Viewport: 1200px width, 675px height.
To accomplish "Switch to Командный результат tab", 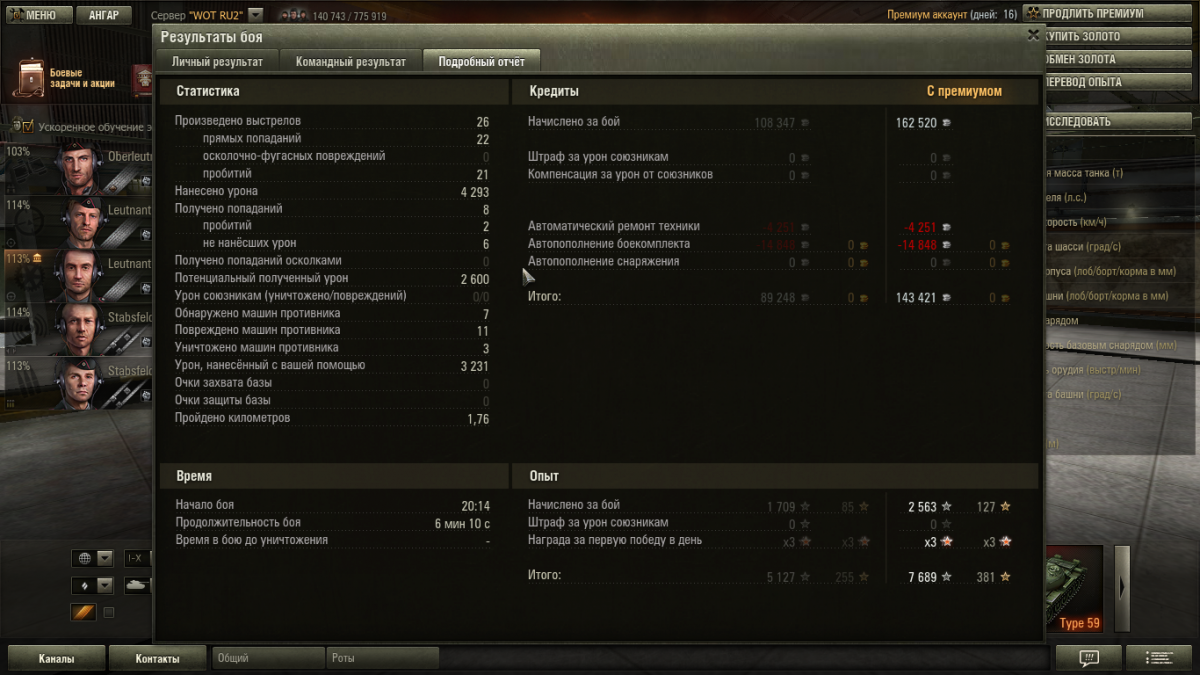I will pyautogui.click(x=351, y=61).
